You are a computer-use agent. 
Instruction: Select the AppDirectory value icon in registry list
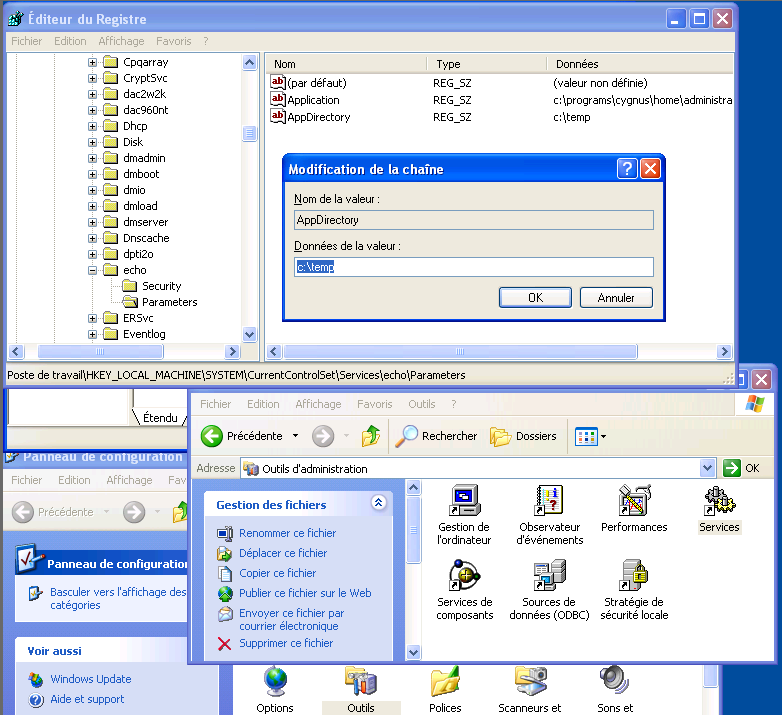pyautogui.click(x=278, y=116)
